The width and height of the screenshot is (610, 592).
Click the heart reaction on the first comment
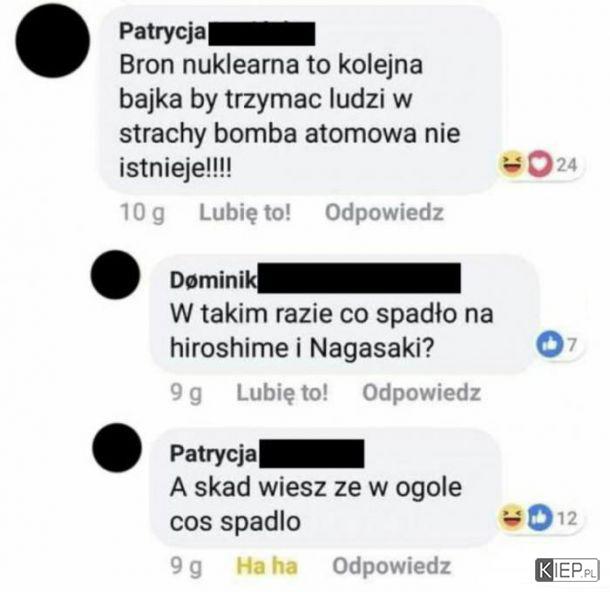tap(540, 165)
